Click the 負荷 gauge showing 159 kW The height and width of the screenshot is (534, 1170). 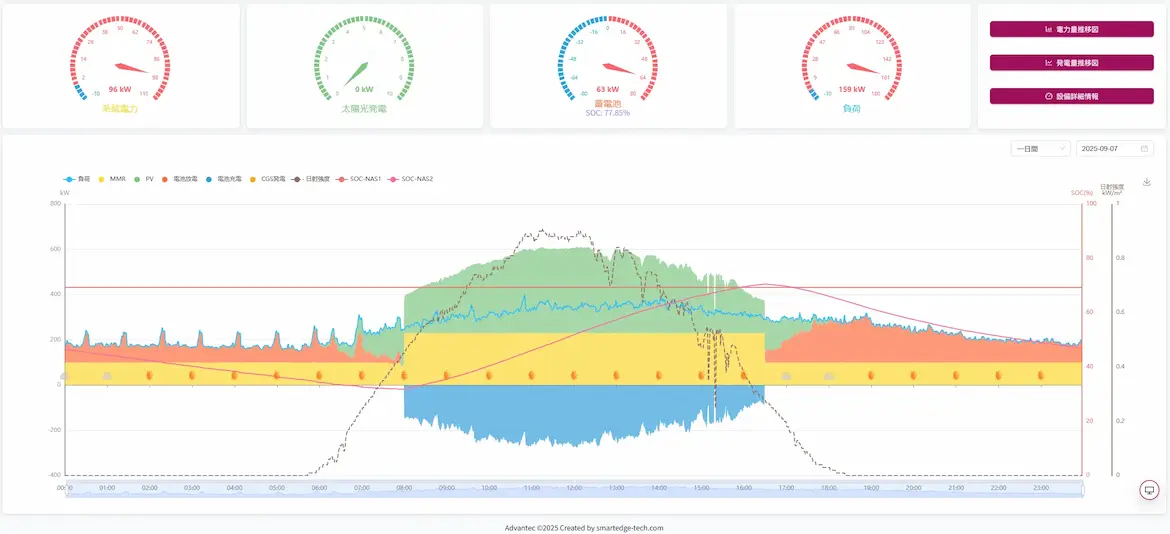pos(852,63)
